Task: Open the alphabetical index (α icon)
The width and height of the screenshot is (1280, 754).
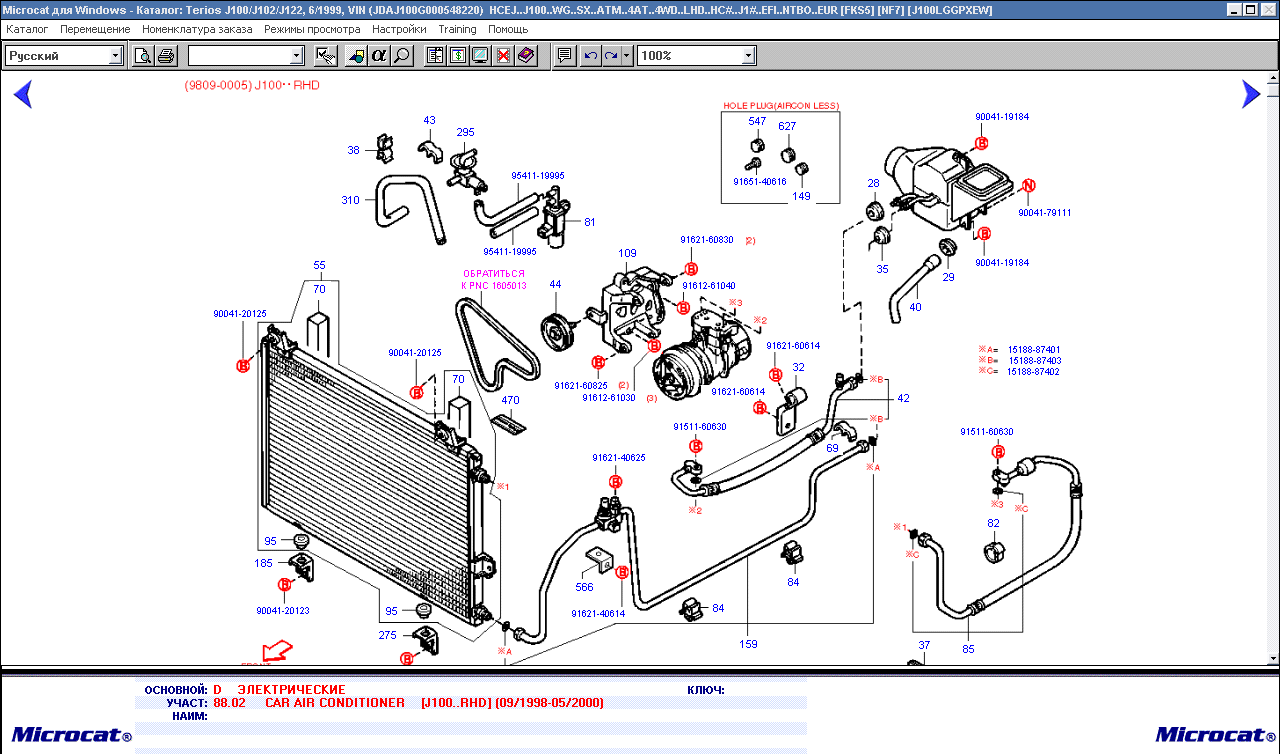Action: [379, 55]
